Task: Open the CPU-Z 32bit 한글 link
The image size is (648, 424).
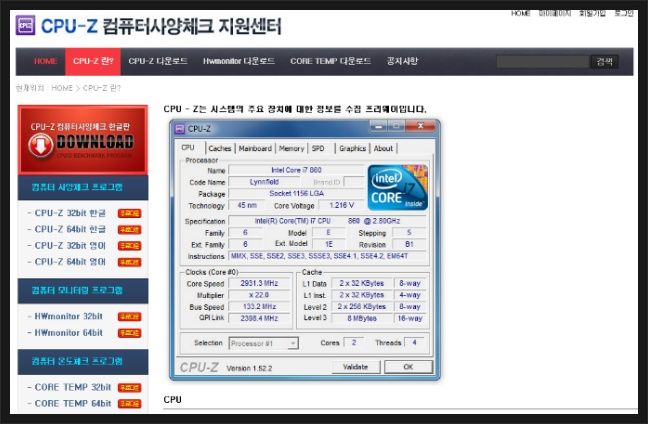Action: point(70,213)
